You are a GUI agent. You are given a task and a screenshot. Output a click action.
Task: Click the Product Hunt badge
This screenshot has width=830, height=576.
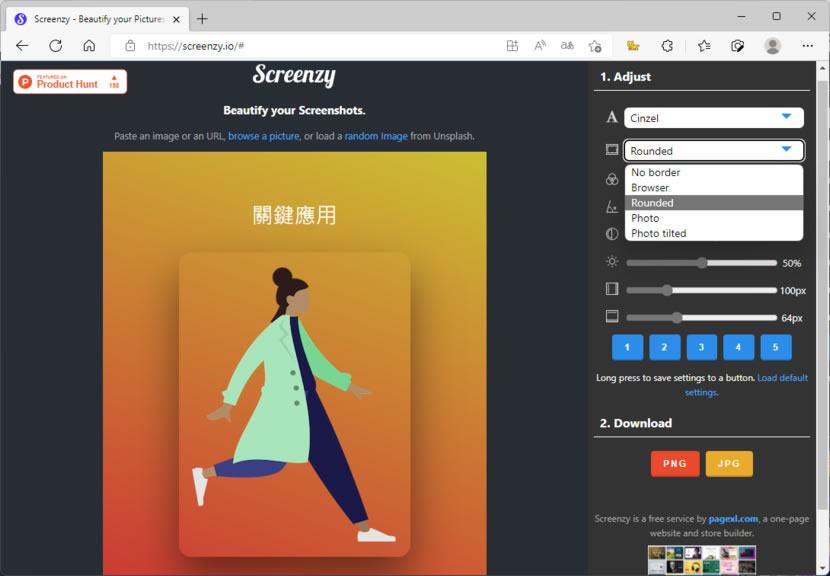tap(70, 82)
